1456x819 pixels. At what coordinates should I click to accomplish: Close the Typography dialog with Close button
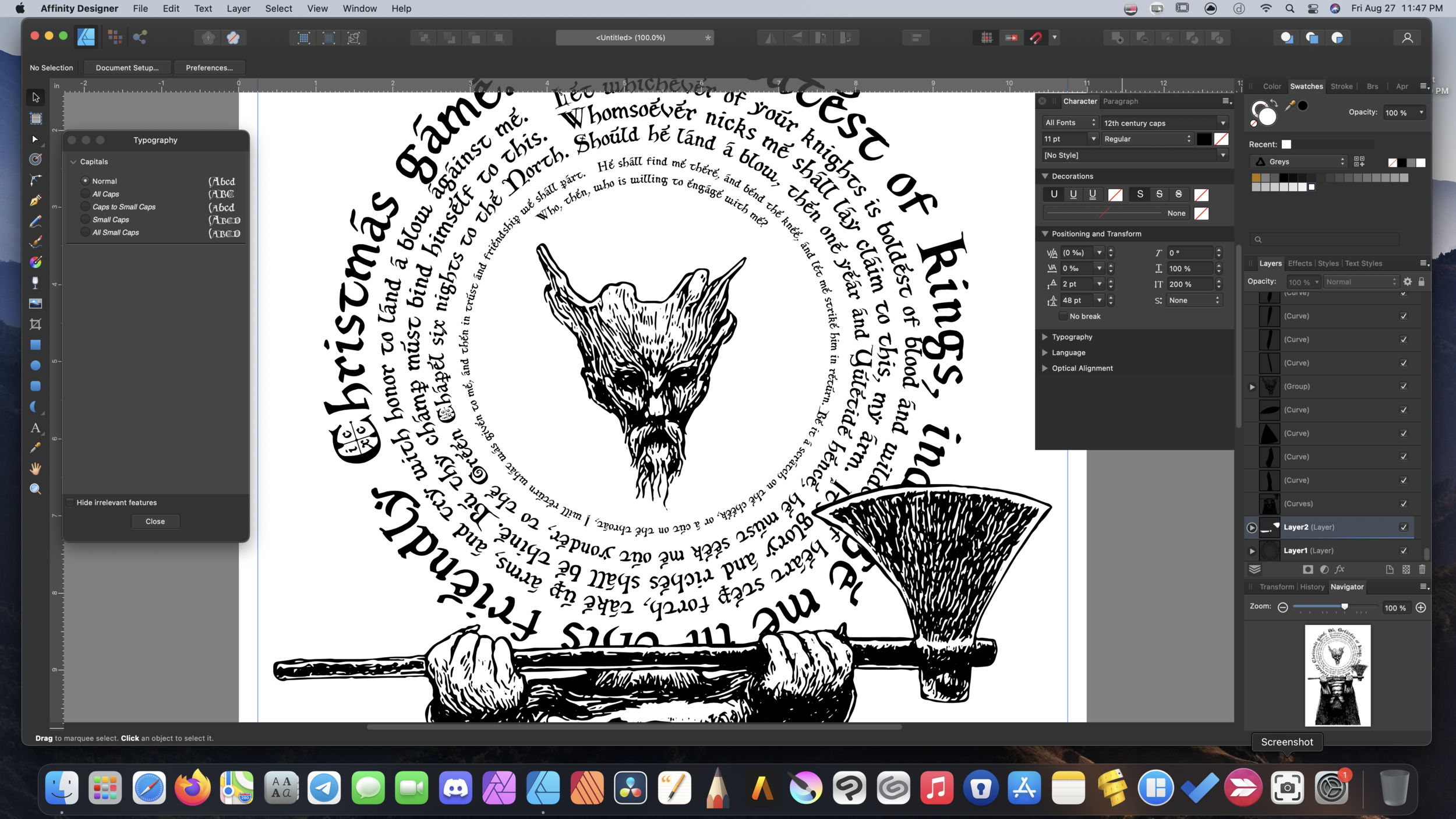tap(155, 521)
